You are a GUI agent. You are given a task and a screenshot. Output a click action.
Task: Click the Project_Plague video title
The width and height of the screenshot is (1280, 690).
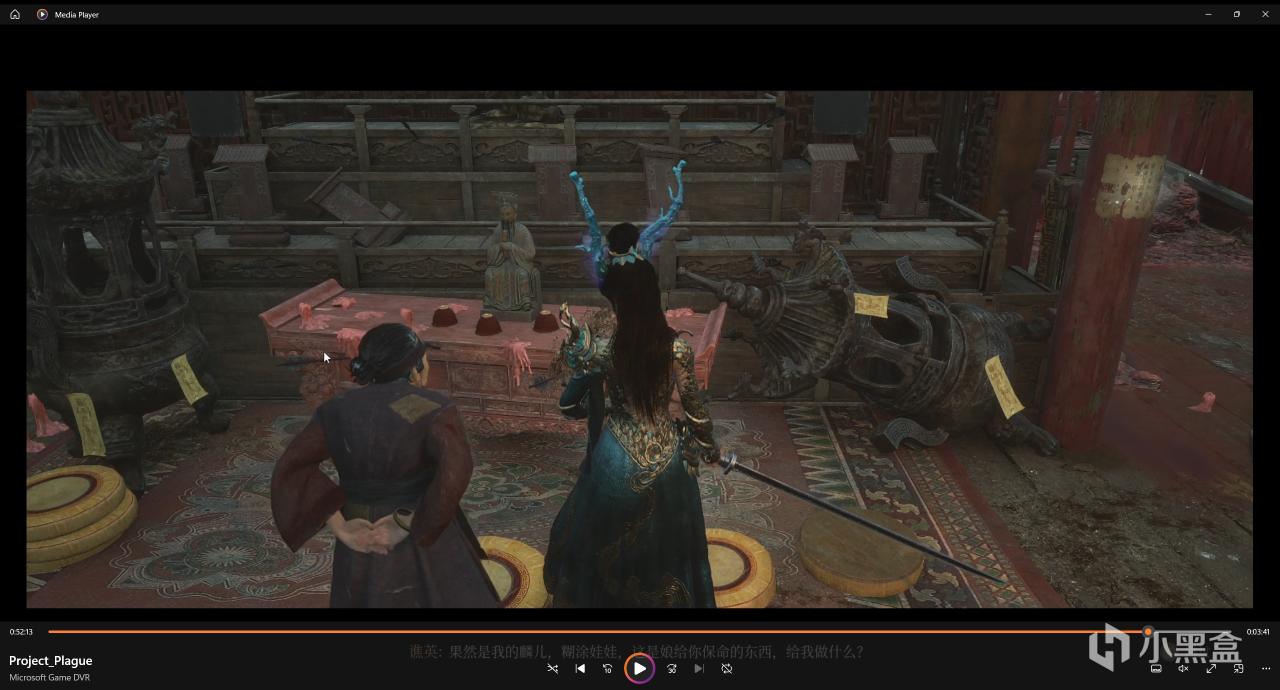click(51, 661)
